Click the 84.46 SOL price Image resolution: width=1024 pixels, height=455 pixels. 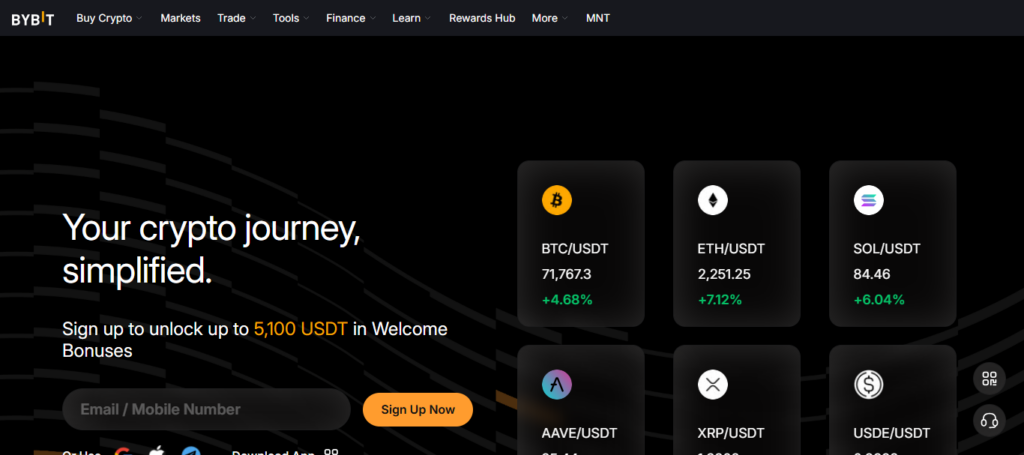pos(872,274)
